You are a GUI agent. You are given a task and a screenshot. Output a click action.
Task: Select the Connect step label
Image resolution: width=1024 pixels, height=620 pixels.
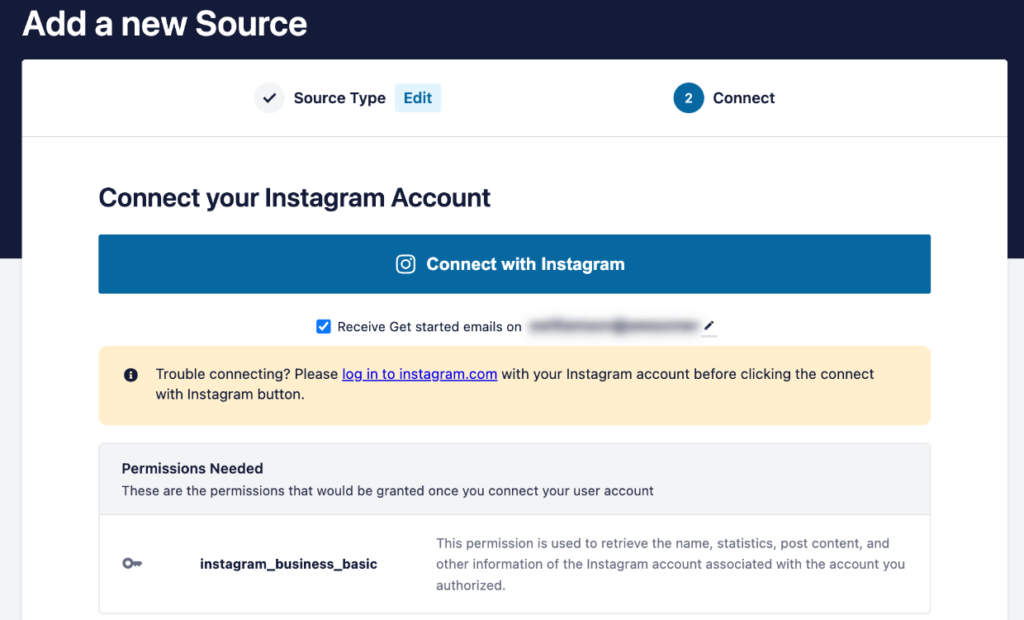[744, 98]
